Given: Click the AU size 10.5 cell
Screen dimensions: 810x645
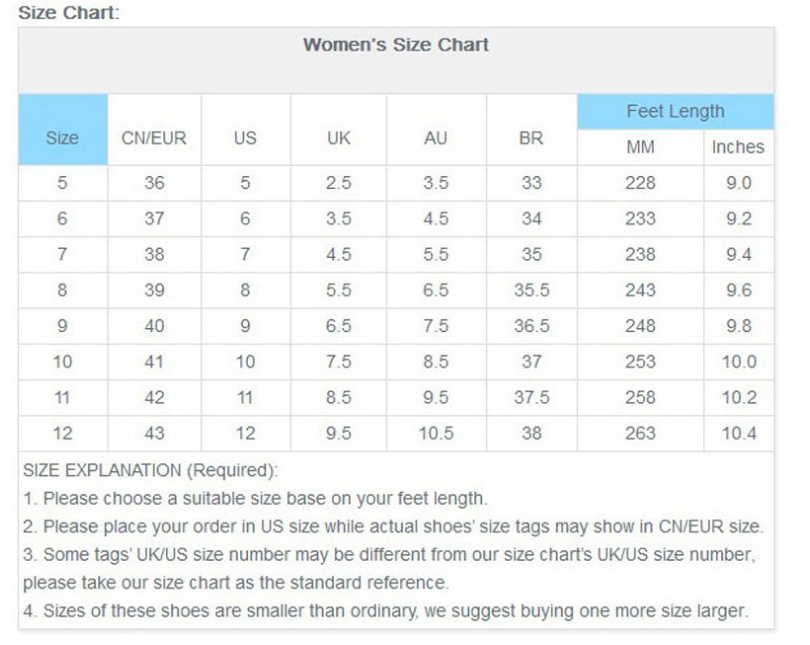Looking at the screenshot, I should point(435,433).
